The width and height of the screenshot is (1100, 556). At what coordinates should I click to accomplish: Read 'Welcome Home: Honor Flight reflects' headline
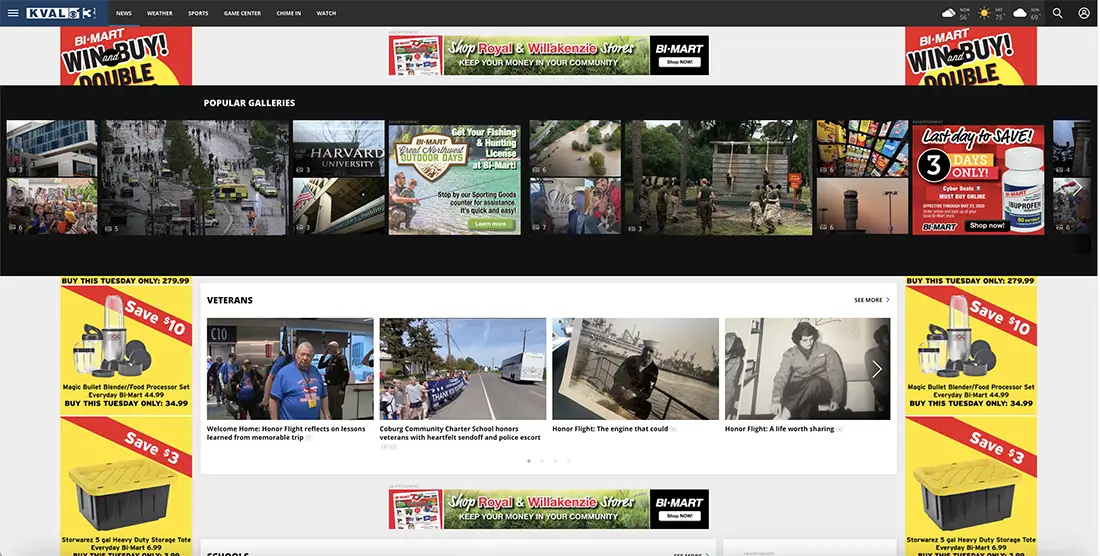coord(286,433)
